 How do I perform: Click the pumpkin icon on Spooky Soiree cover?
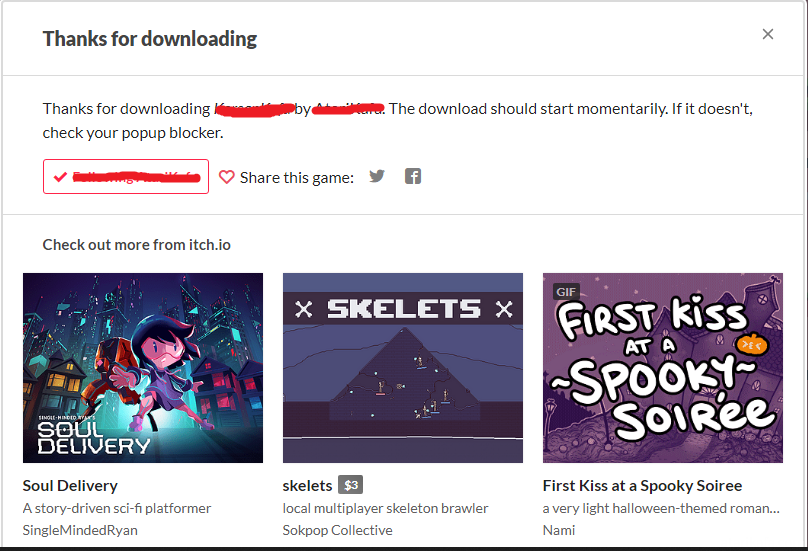click(751, 345)
